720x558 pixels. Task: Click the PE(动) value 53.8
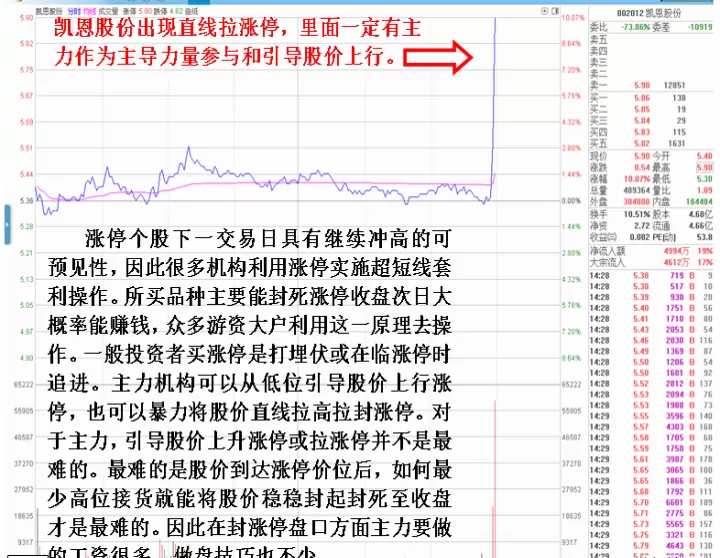(x=704, y=237)
